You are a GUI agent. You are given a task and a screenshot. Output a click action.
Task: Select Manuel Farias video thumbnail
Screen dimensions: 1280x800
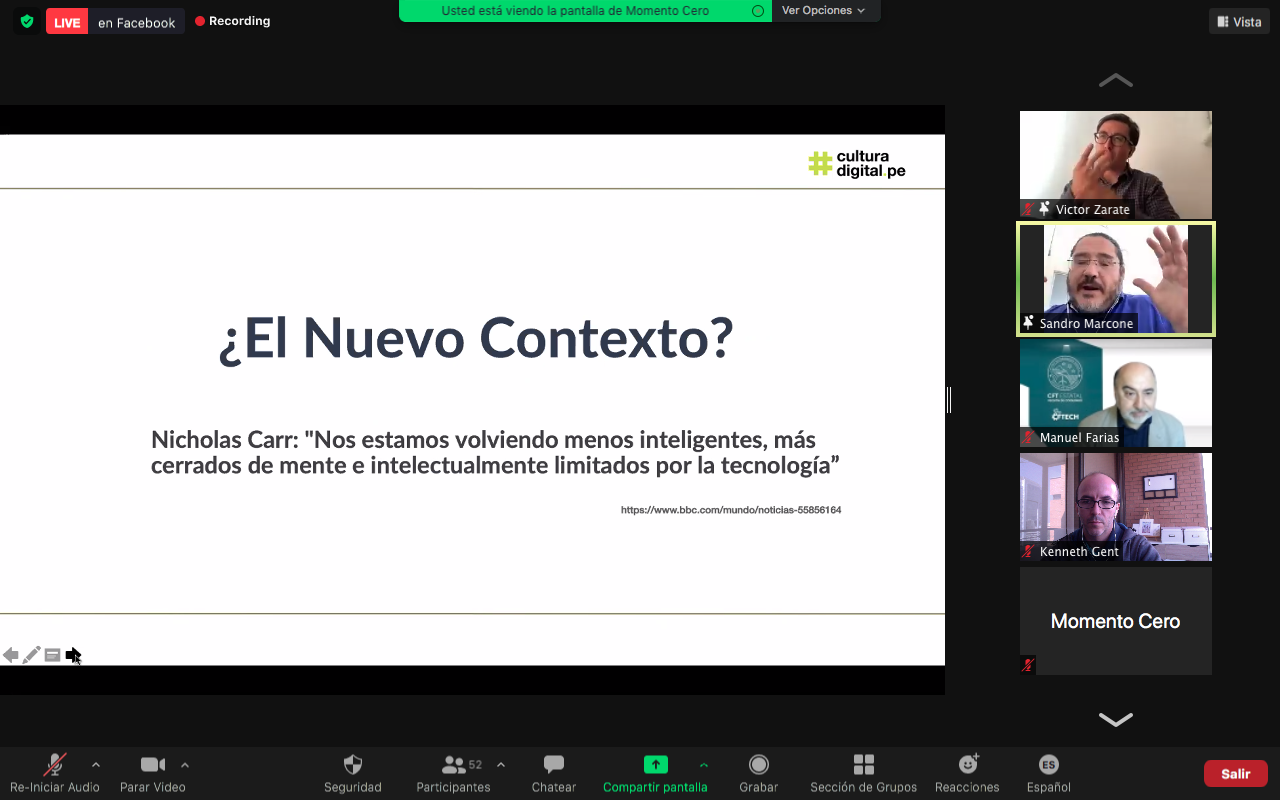(x=1115, y=393)
